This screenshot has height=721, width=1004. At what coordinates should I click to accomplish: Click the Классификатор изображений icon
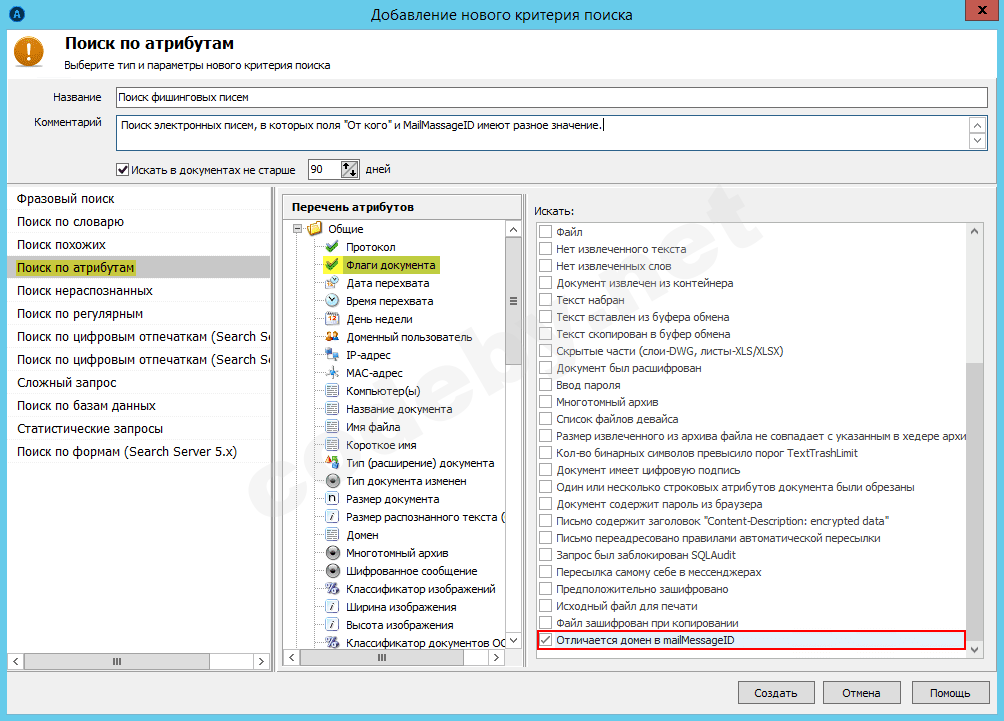332,588
